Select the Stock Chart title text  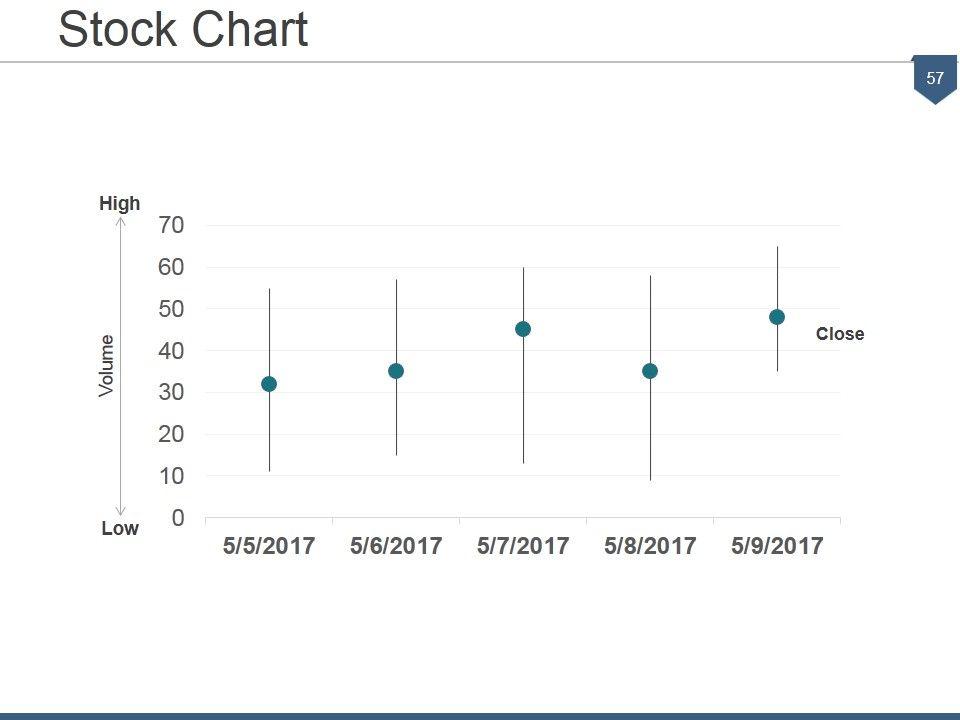point(183,30)
